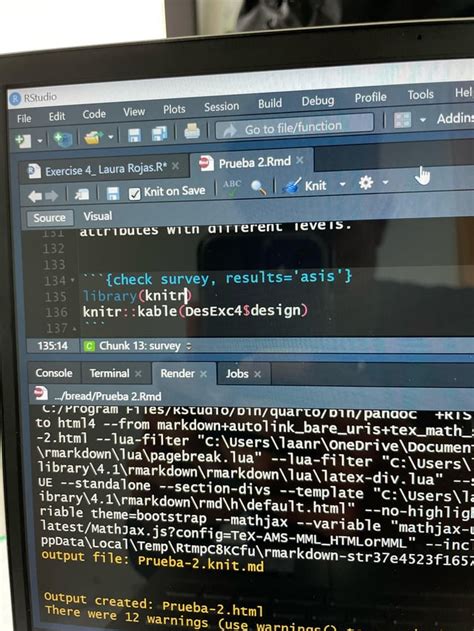Open the Code menu
Image resolution: width=474 pixels, height=631 pixels.
coord(94,114)
